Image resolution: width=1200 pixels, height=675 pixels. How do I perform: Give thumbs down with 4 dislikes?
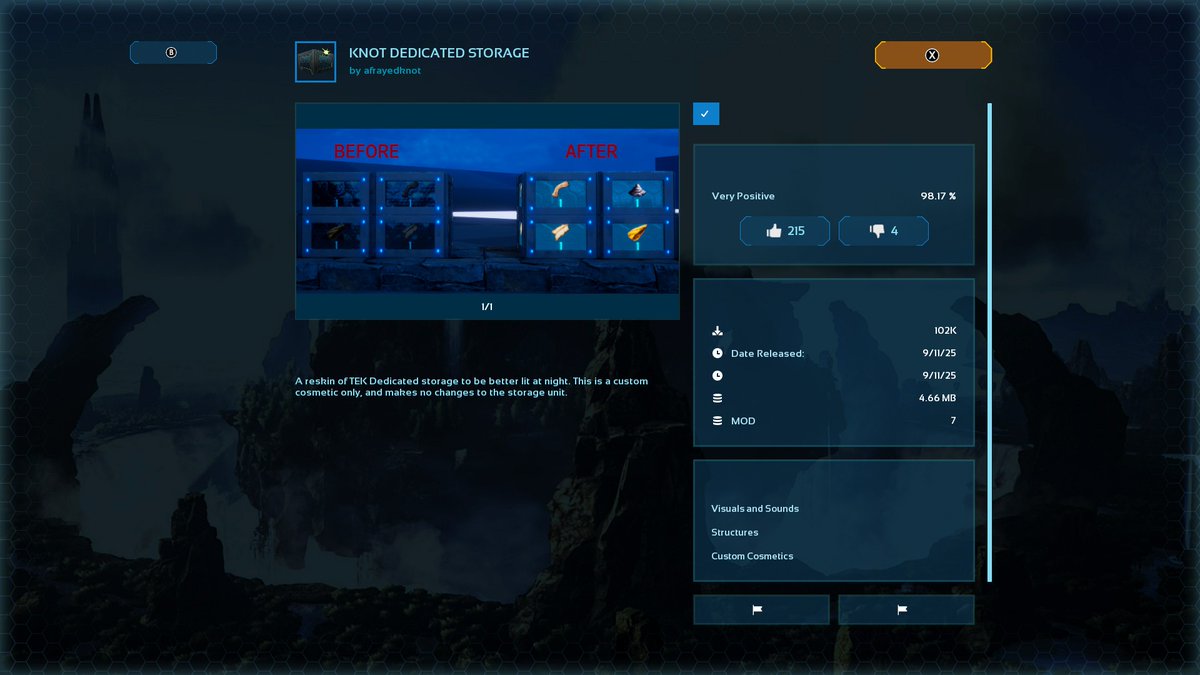(884, 231)
